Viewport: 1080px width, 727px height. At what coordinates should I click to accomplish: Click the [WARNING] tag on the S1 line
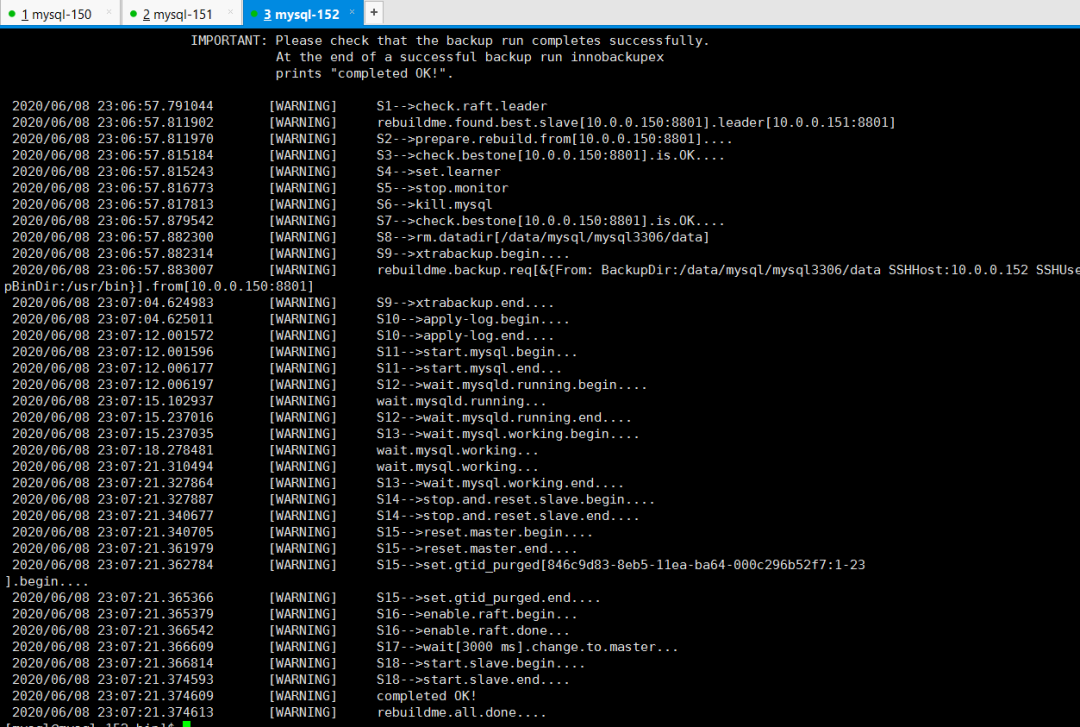(303, 106)
